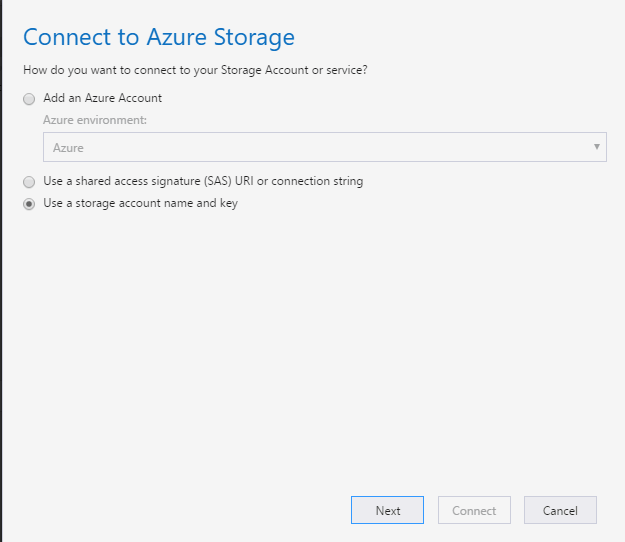The image size is (625, 542).
Task: Open the Azure environment dropdown
Action: [324, 147]
